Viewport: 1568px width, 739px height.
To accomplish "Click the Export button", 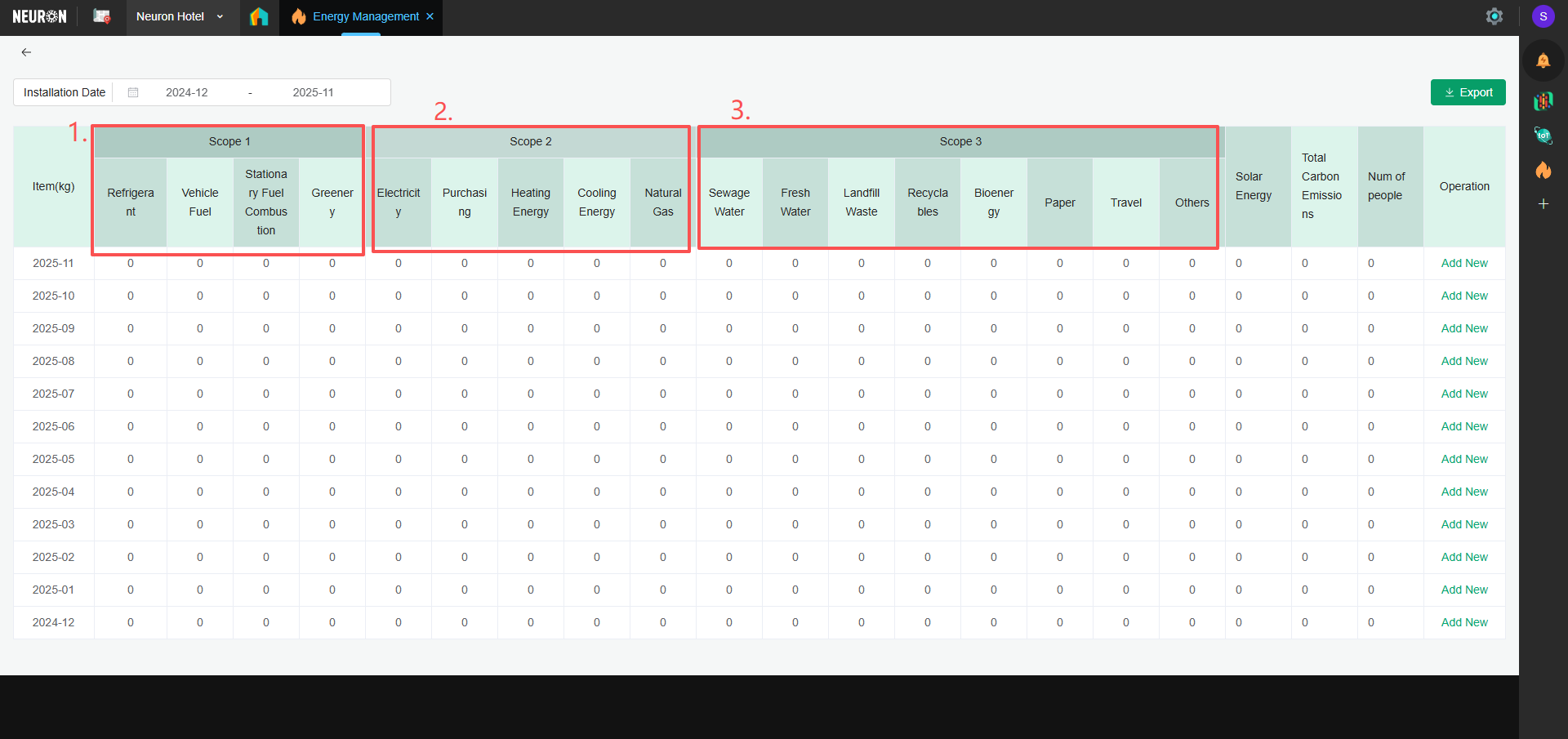I will tap(1468, 92).
